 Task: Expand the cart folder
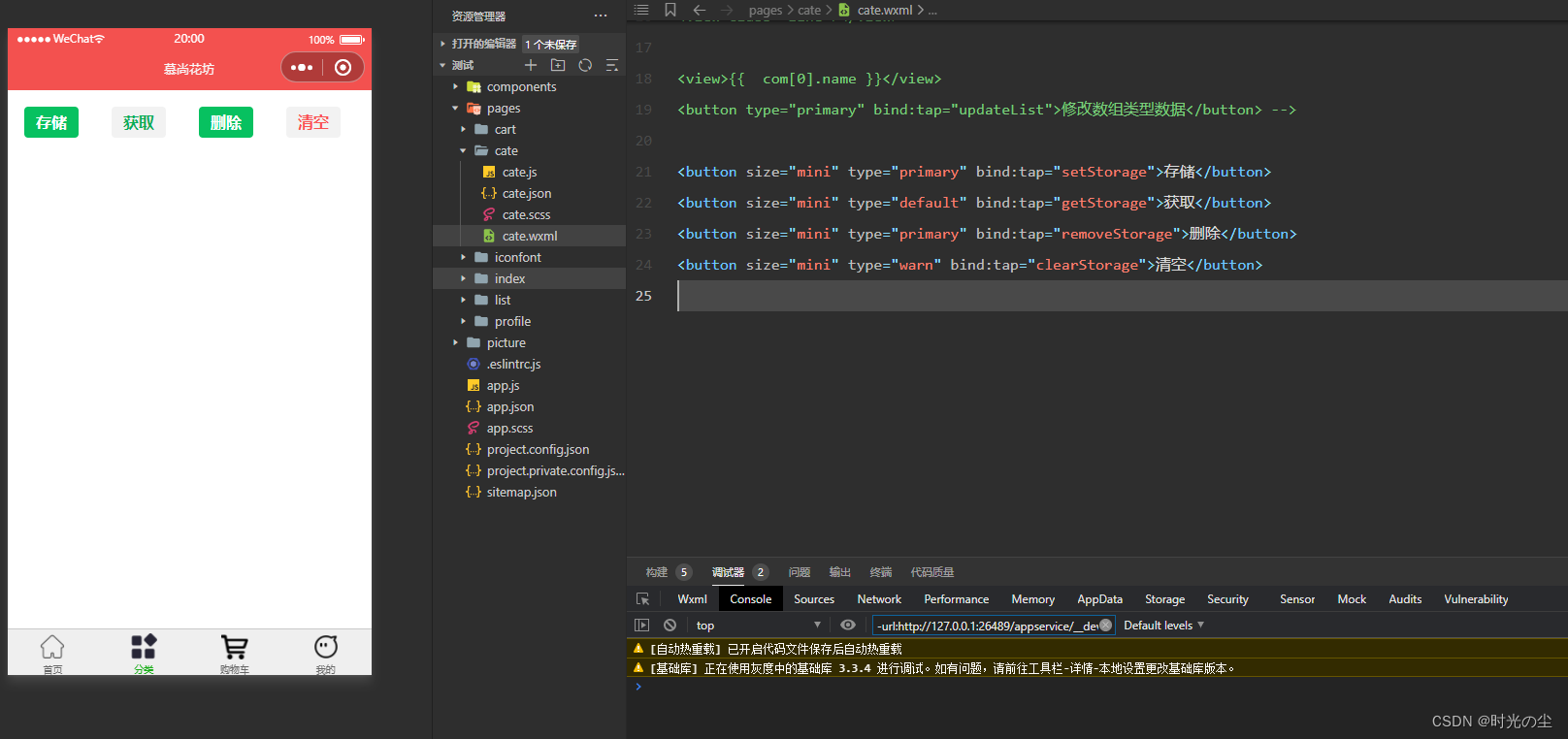tap(463, 129)
